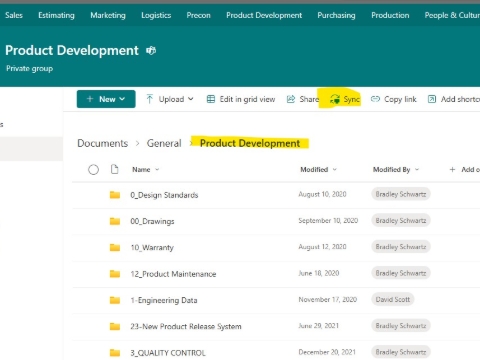Click the Sync toolbar button
480x360 pixels.
click(345, 99)
